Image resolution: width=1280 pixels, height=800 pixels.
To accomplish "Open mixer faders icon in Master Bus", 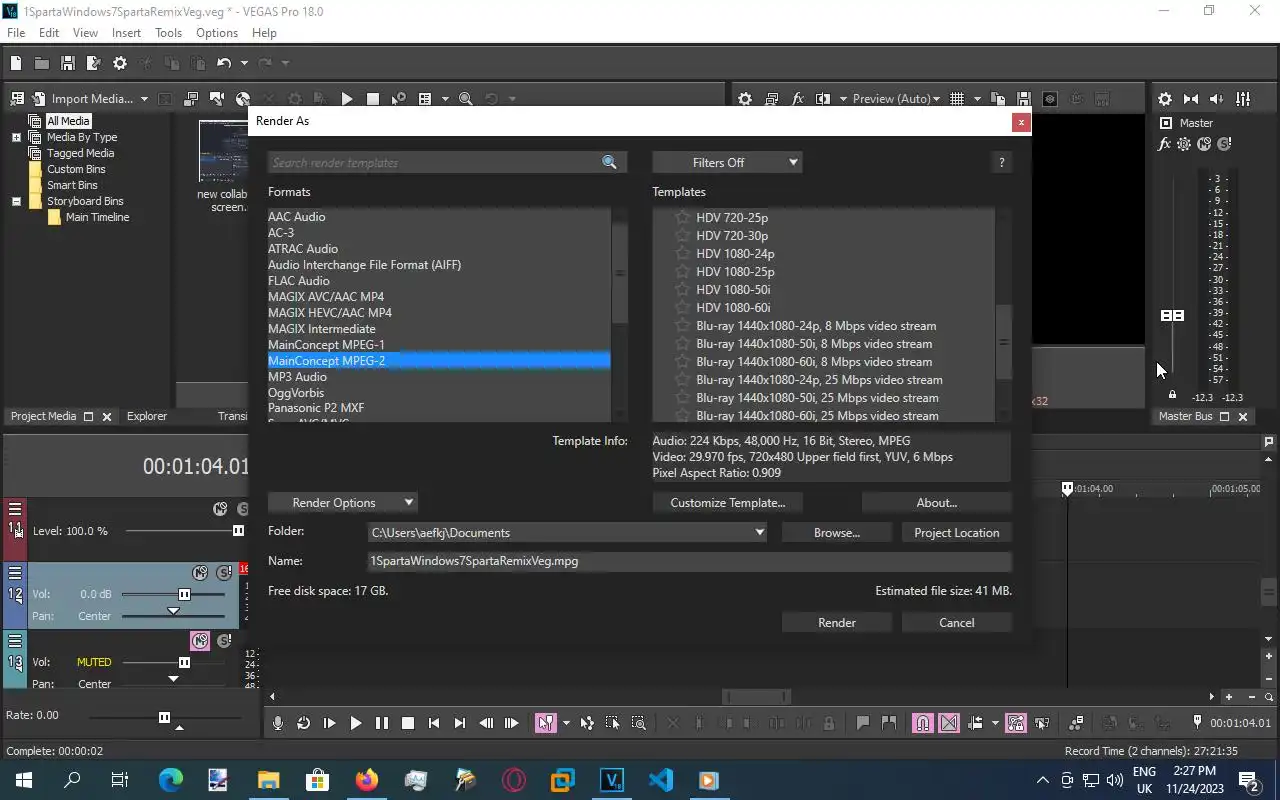I will point(1243,99).
